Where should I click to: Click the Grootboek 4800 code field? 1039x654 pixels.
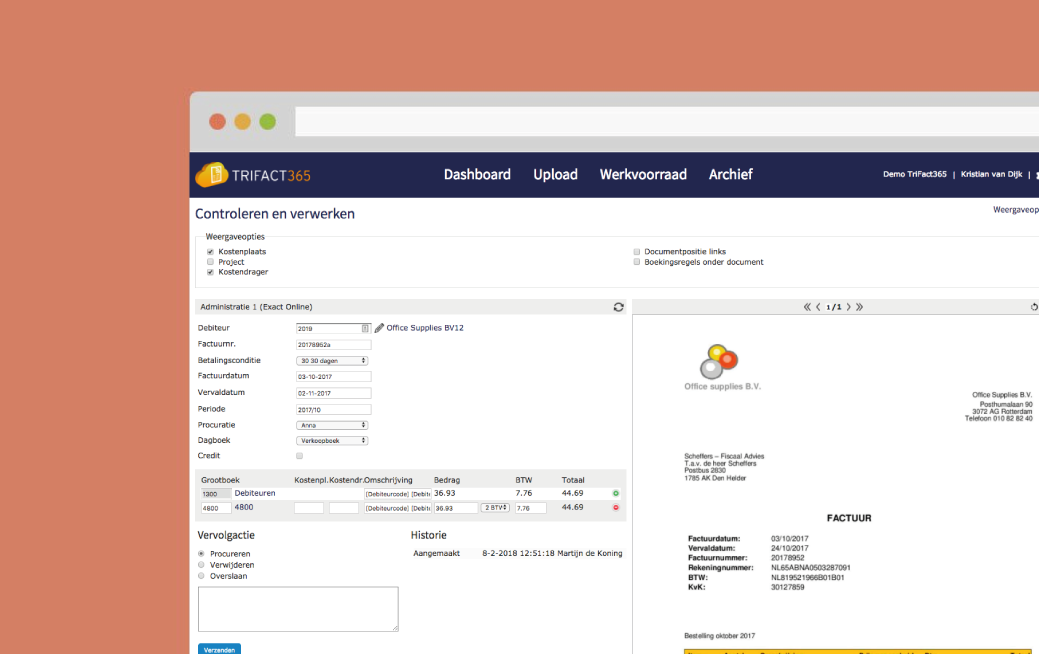point(216,508)
